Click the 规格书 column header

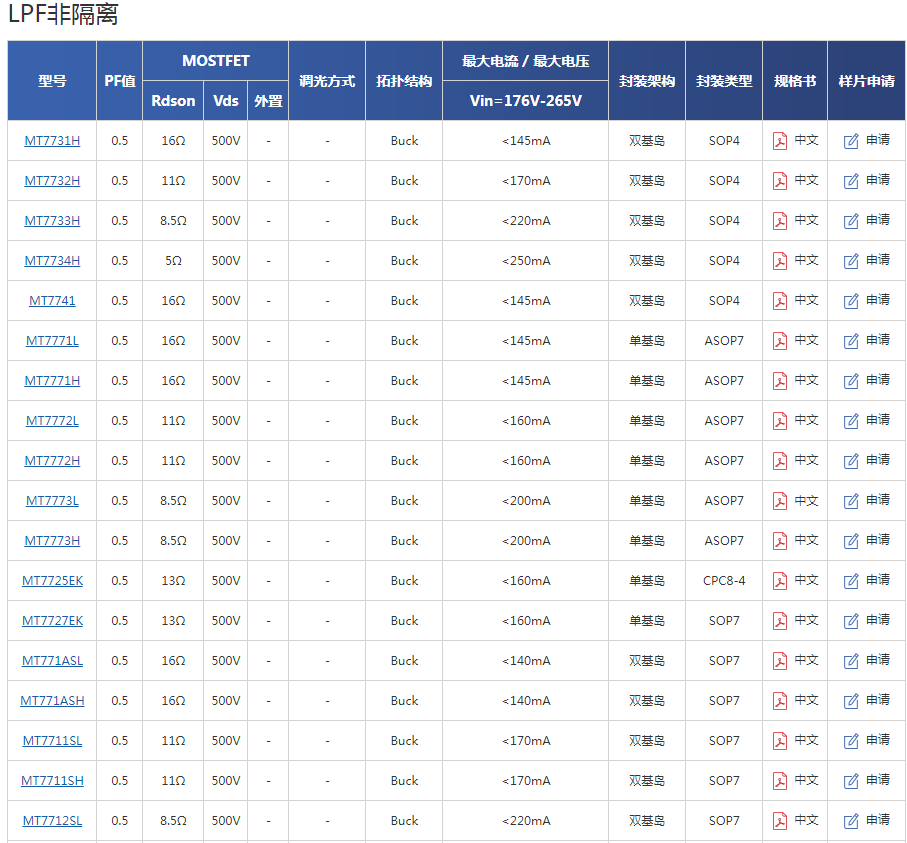click(794, 81)
